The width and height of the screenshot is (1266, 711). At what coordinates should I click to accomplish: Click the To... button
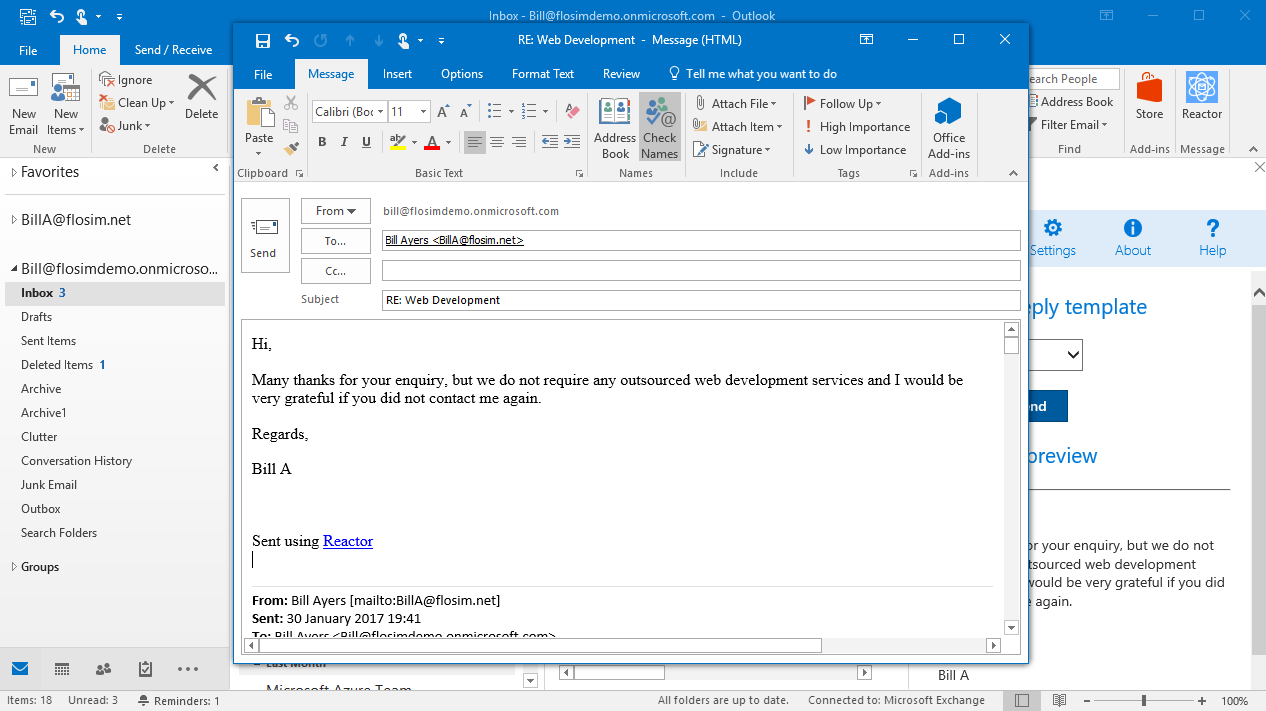pyautogui.click(x=336, y=241)
